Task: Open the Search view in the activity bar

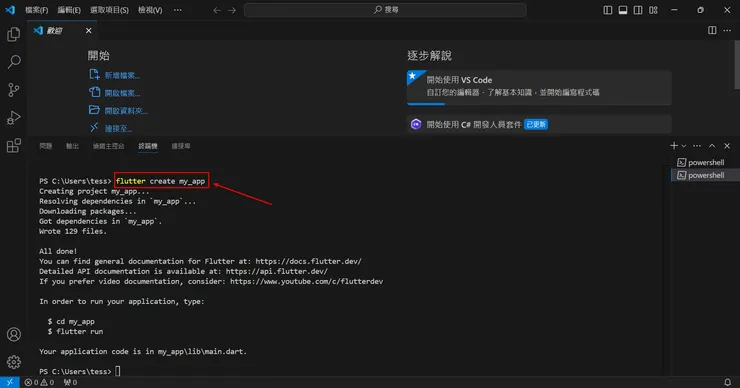Action: tap(14, 62)
